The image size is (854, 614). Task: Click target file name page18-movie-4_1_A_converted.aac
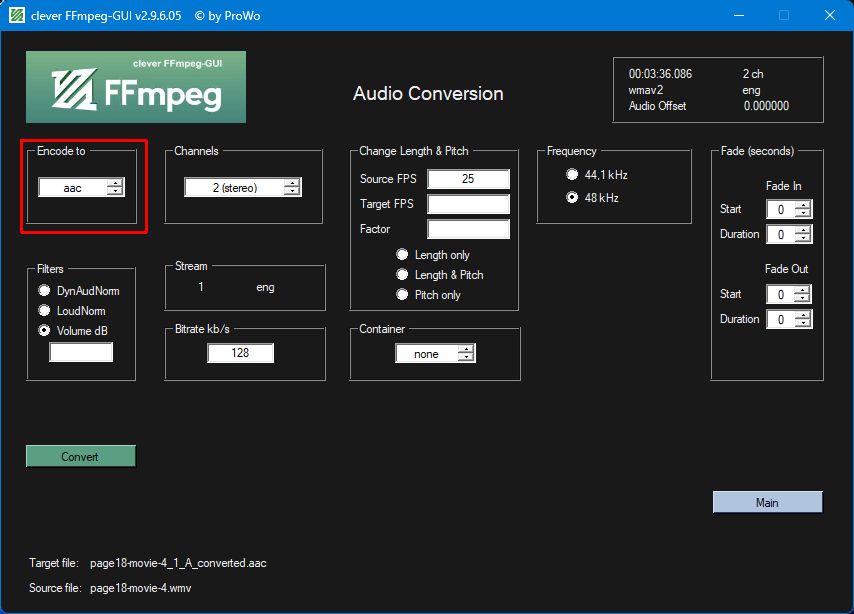(x=178, y=563)
